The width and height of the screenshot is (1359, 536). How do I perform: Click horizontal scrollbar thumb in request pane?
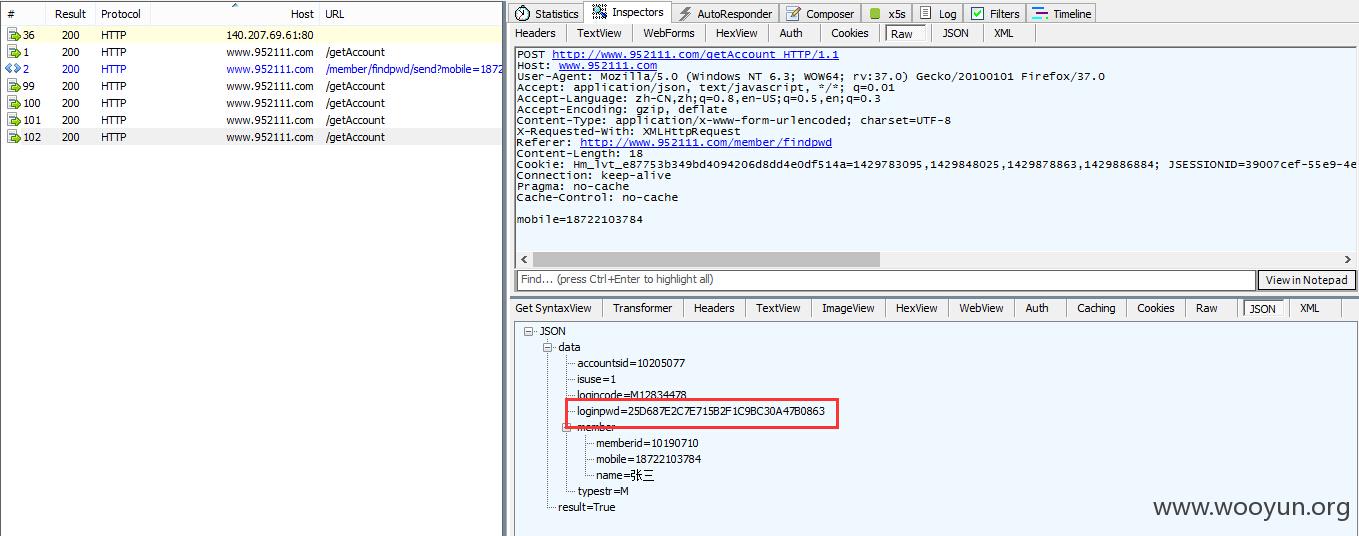705,259
